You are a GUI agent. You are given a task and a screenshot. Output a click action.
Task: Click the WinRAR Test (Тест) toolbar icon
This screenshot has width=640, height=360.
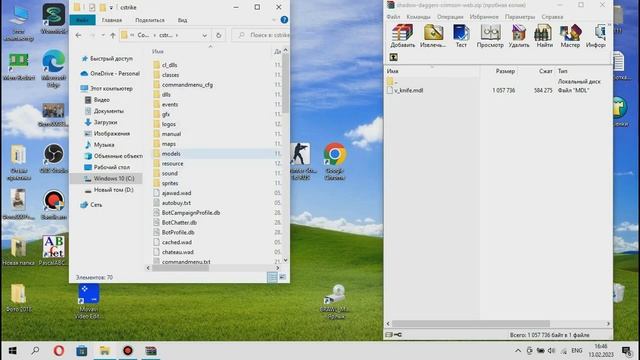click(x=461, y=36)
